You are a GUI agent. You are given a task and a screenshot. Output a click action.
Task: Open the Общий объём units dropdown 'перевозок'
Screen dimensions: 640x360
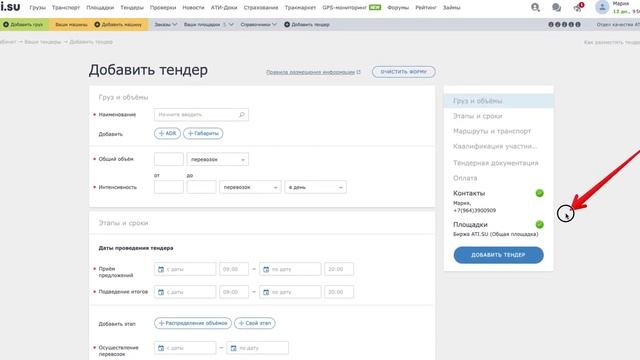pos(218,159)
